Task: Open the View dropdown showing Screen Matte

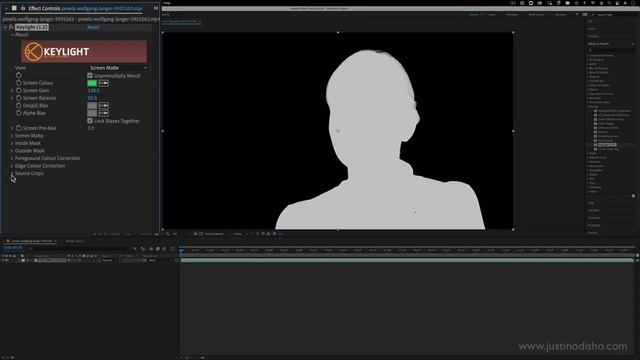Action: 118,68
